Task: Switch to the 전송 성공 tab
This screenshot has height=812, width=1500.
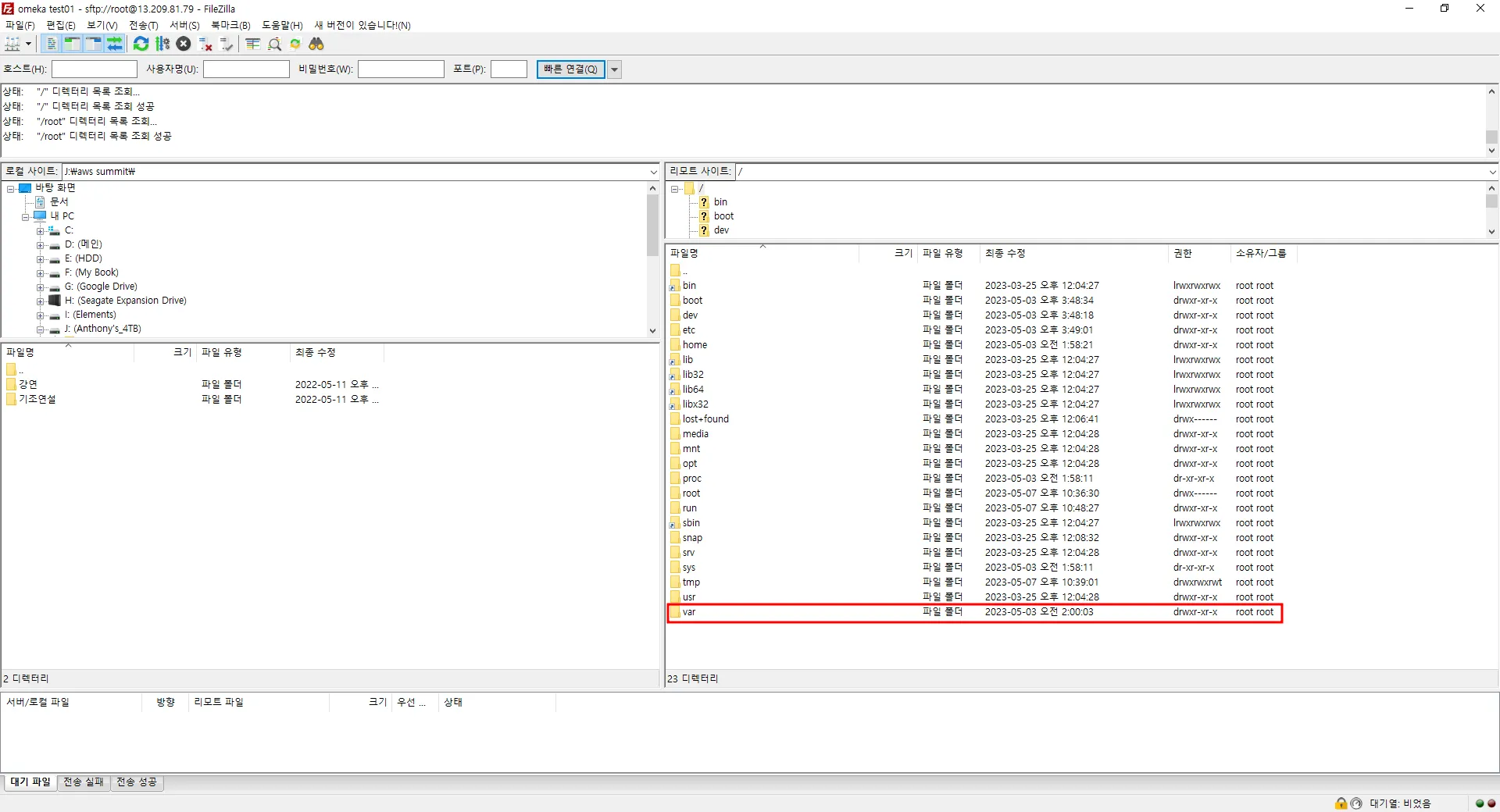Action: [137, 782]
